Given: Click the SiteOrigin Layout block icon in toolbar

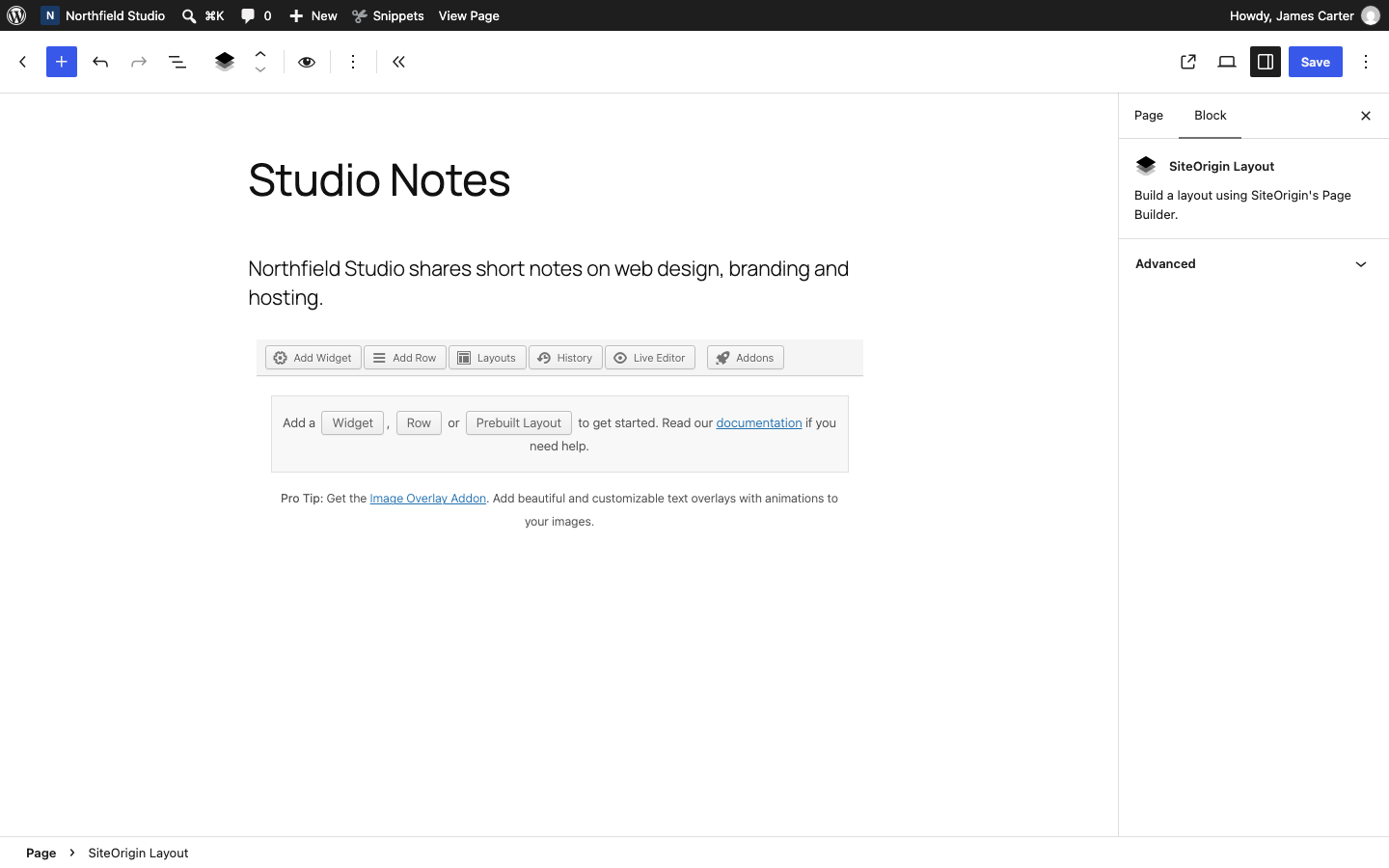Looking at the screenshot, I should 225,62.
